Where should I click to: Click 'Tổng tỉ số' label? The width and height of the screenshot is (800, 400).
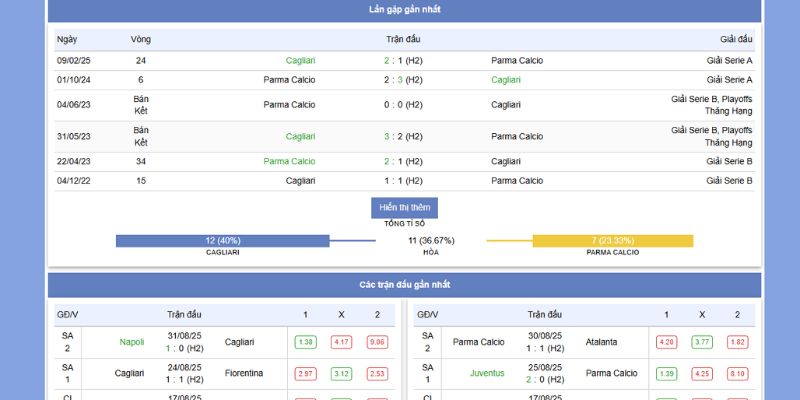pos(404,223)
